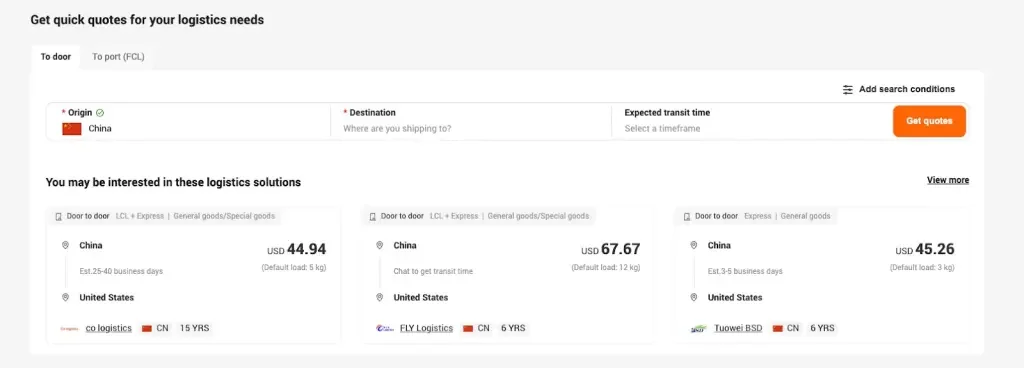
Task: Click the Door to door icon in USD 45.26 card
Action: point(687,216)
